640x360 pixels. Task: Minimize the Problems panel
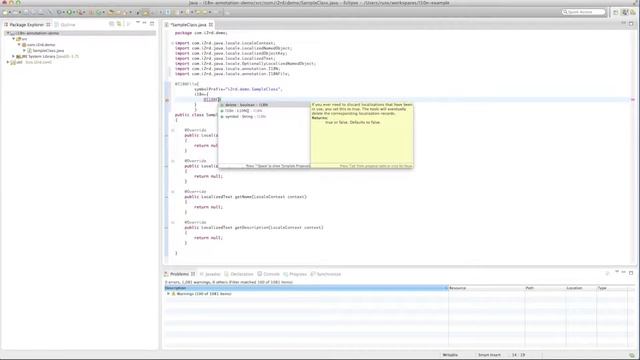(x=624, y=272)
